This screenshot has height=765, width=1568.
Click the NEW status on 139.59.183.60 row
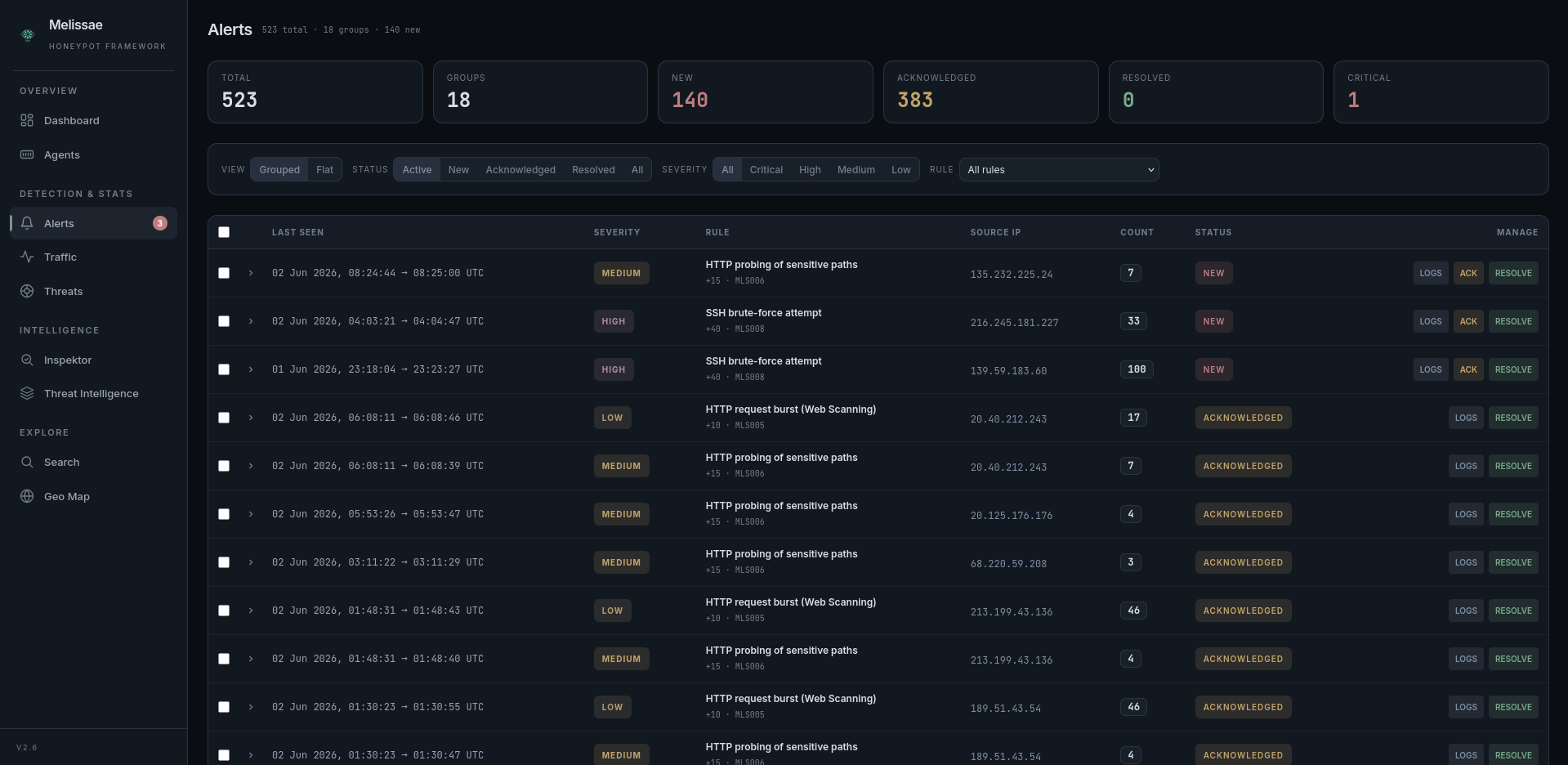coord(1213,369)
